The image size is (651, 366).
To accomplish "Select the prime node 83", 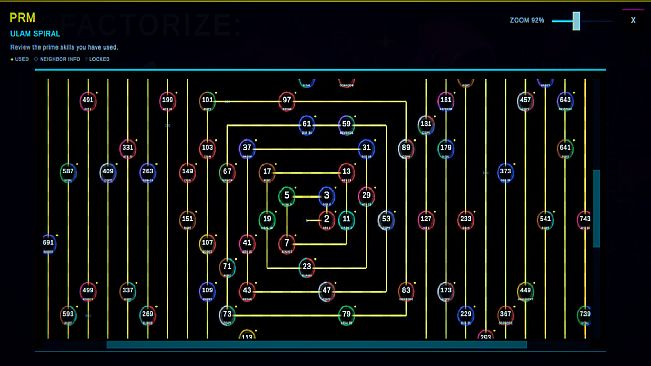I will coord(406,291).
